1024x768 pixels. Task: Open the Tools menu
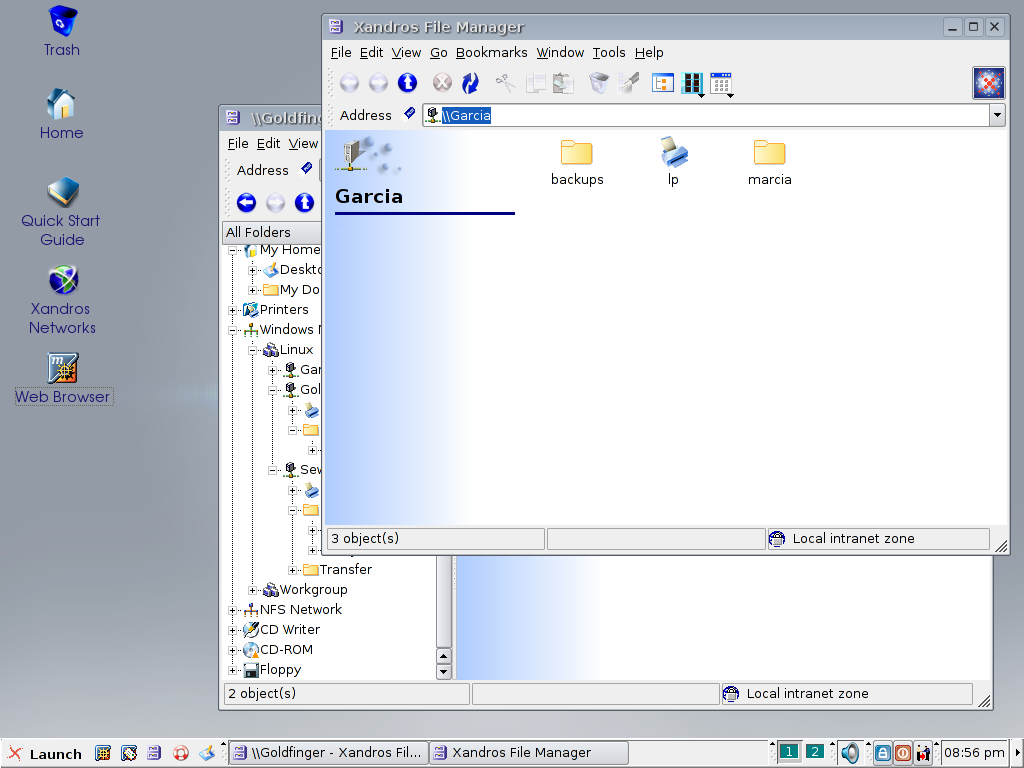click(x=608, y=53)
